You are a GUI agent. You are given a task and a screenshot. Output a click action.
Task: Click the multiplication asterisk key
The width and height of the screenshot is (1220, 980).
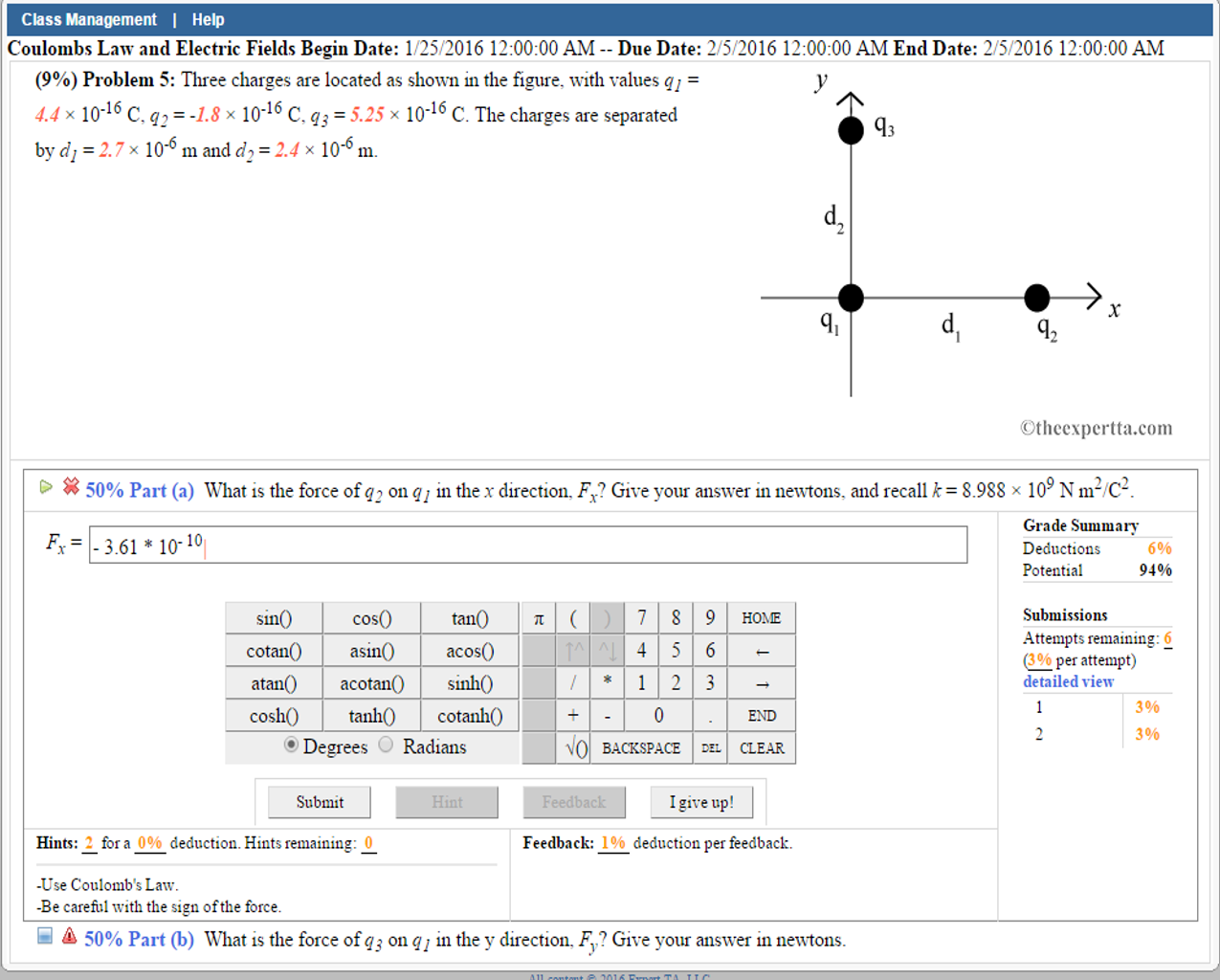[x=607, y=683]
